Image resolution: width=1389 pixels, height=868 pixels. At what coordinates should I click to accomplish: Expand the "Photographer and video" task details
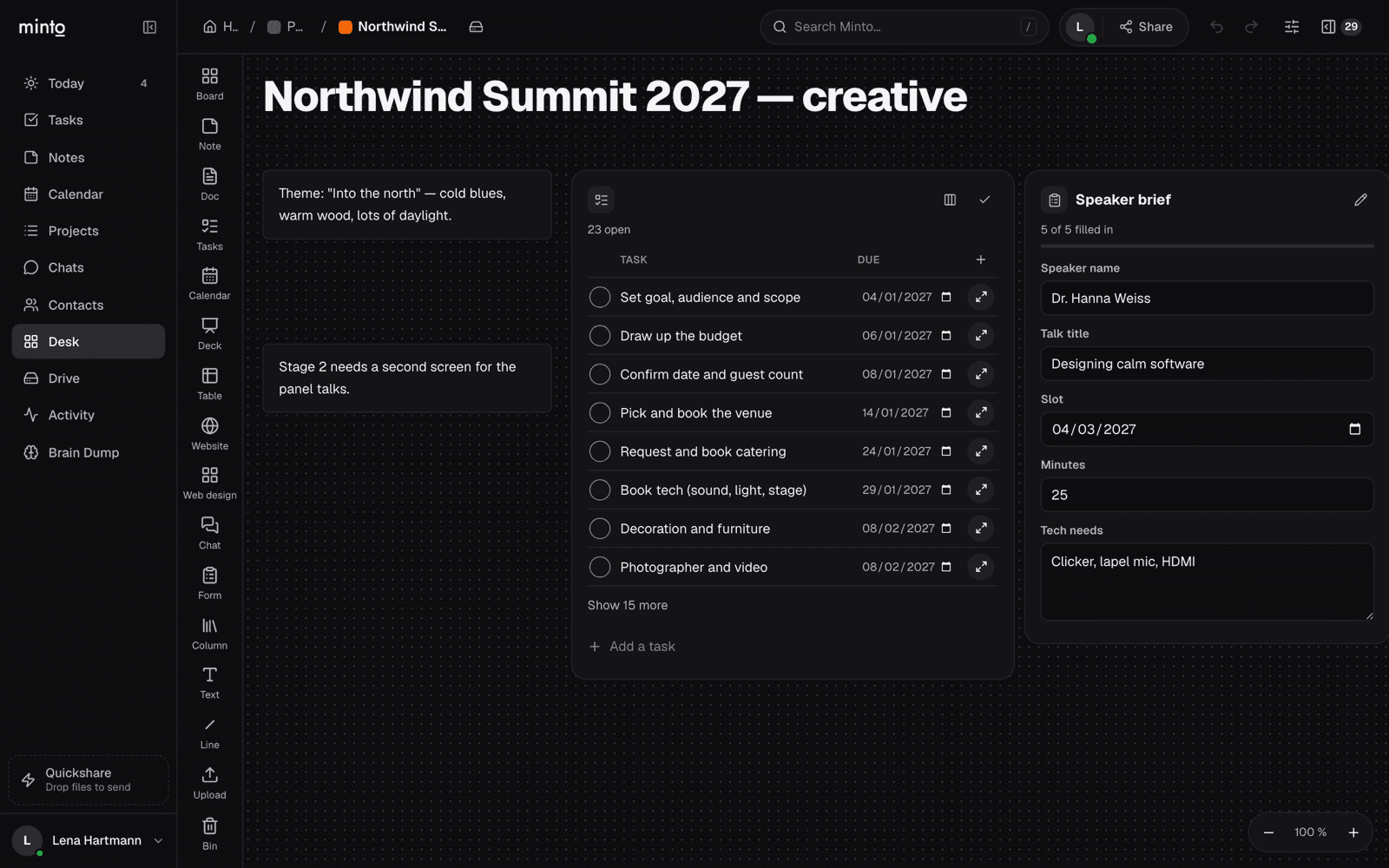point(981,567)
